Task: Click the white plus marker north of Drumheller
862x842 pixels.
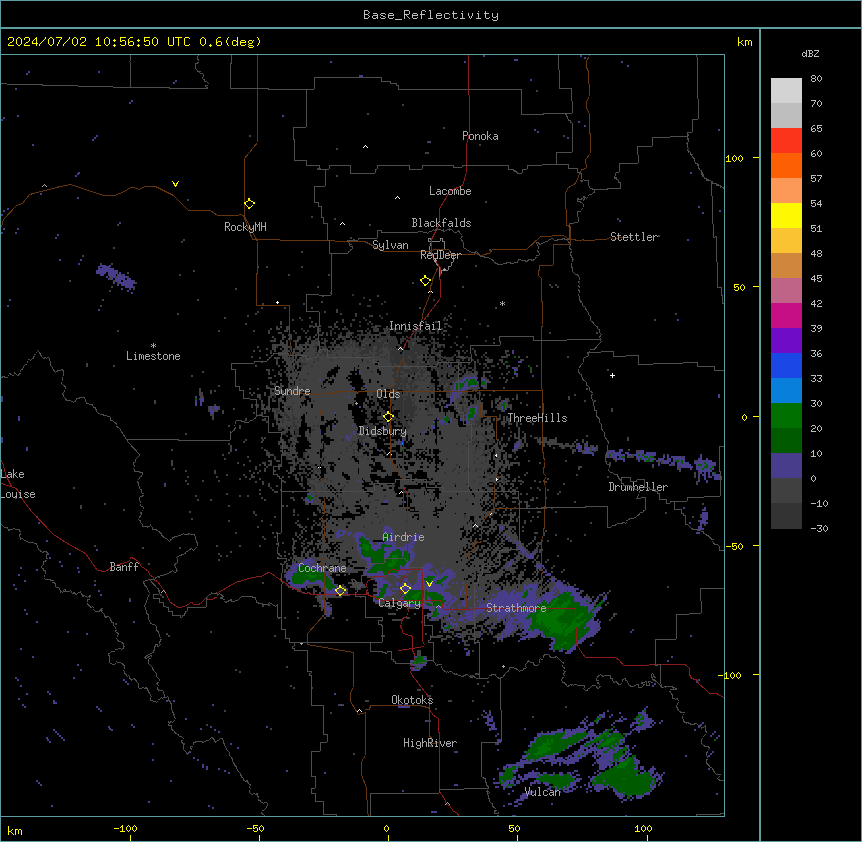Action: click(612, 375)
